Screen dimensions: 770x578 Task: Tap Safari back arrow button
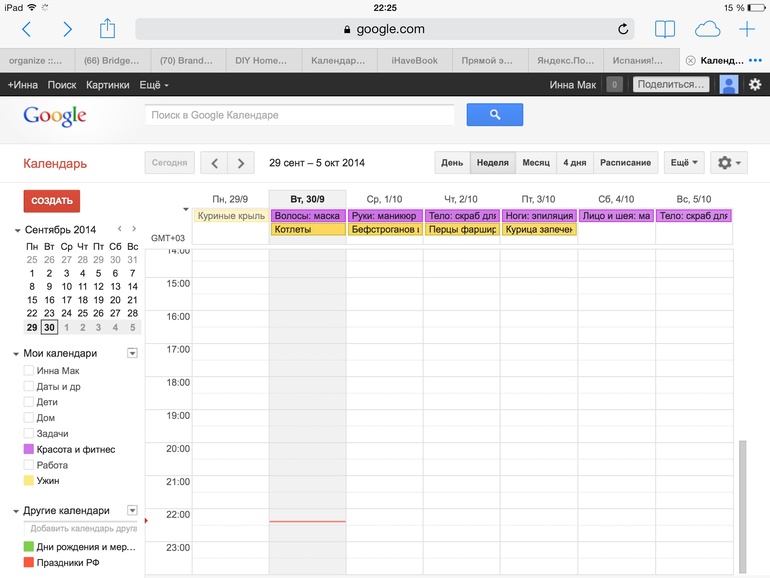(x=26, y=30)
